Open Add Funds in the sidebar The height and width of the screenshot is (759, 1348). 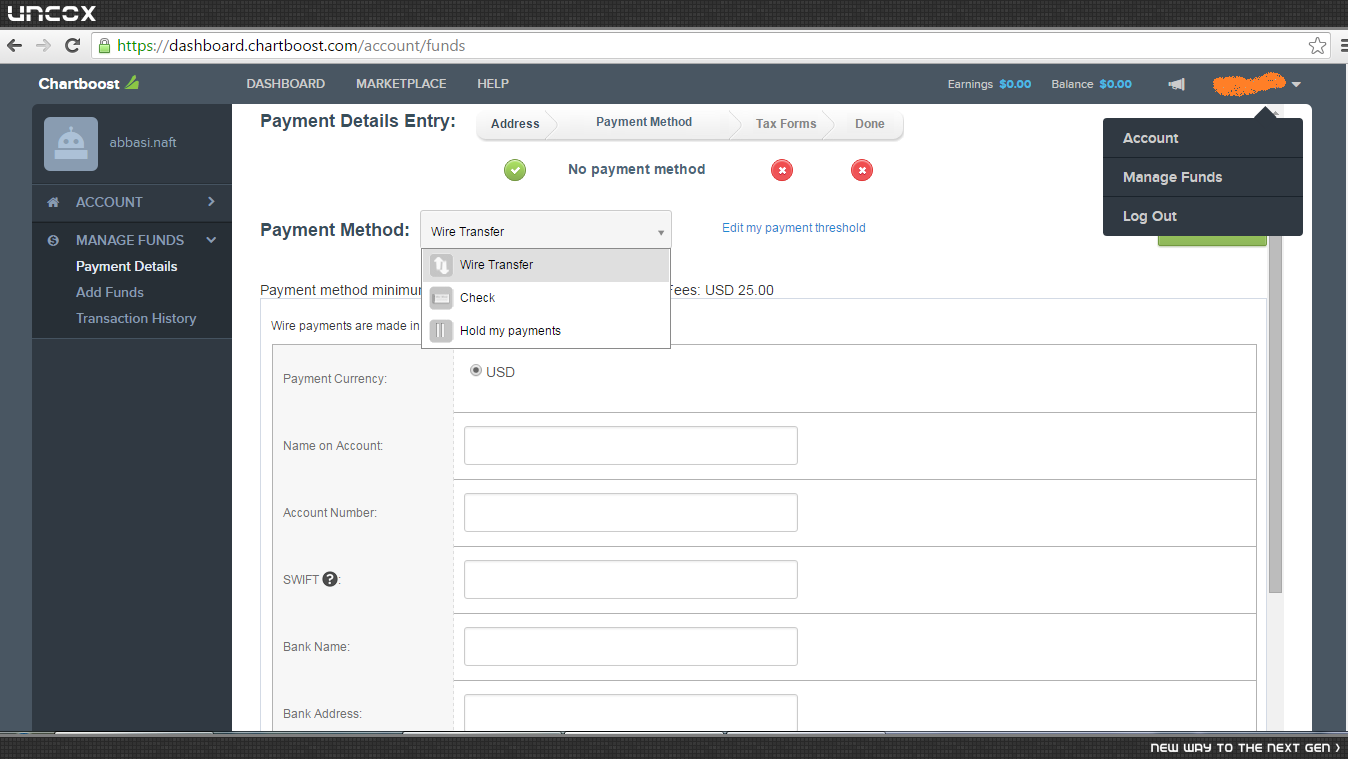tap(110, 292)
